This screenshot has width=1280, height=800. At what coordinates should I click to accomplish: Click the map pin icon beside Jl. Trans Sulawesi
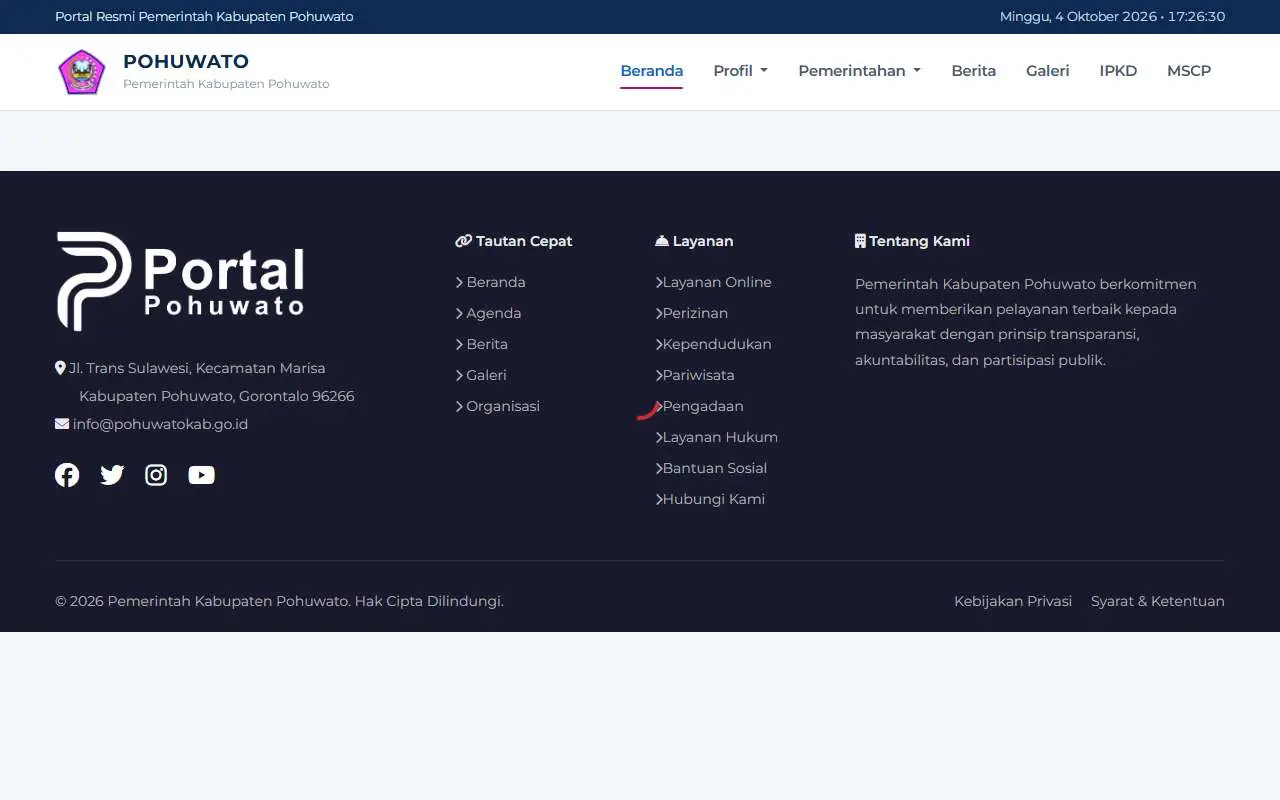pos(60,368)
